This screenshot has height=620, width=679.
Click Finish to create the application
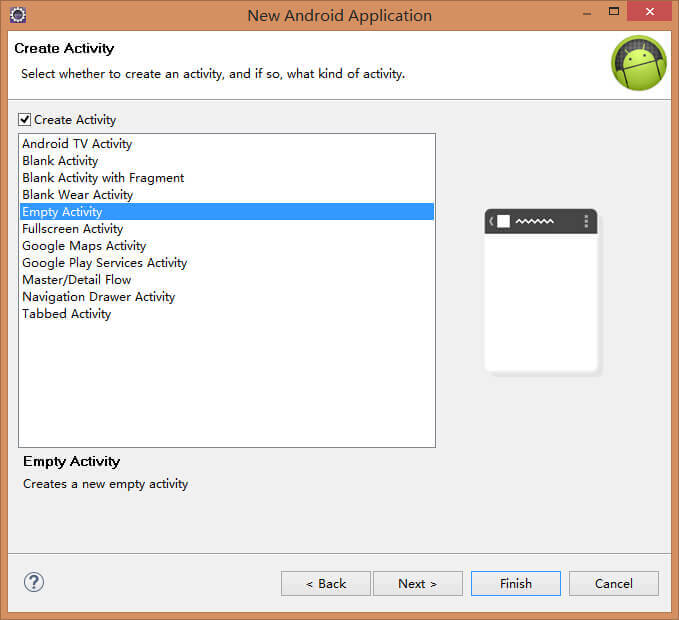click(x=516, y=584)
